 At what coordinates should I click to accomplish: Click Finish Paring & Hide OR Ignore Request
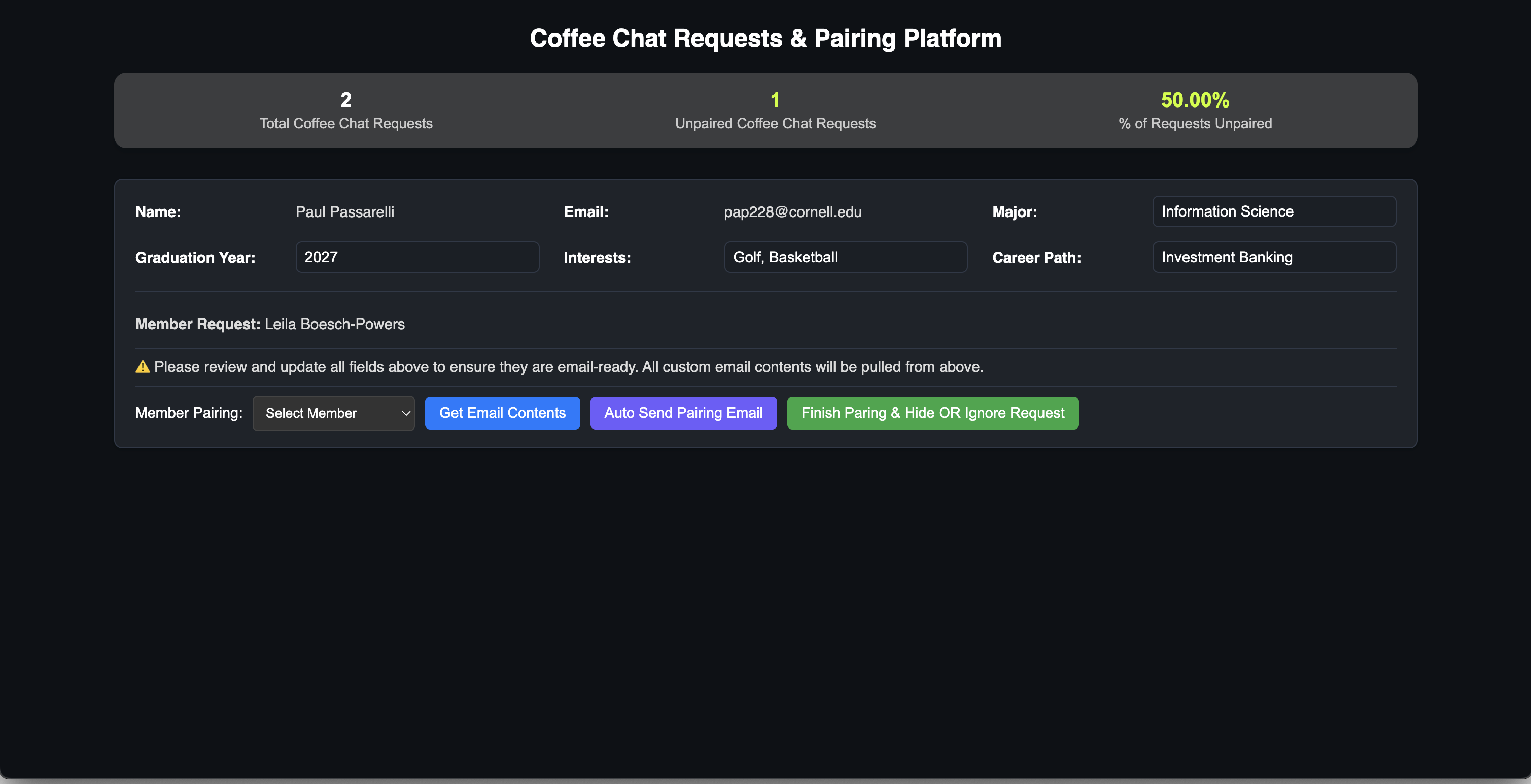click(932, 413)
